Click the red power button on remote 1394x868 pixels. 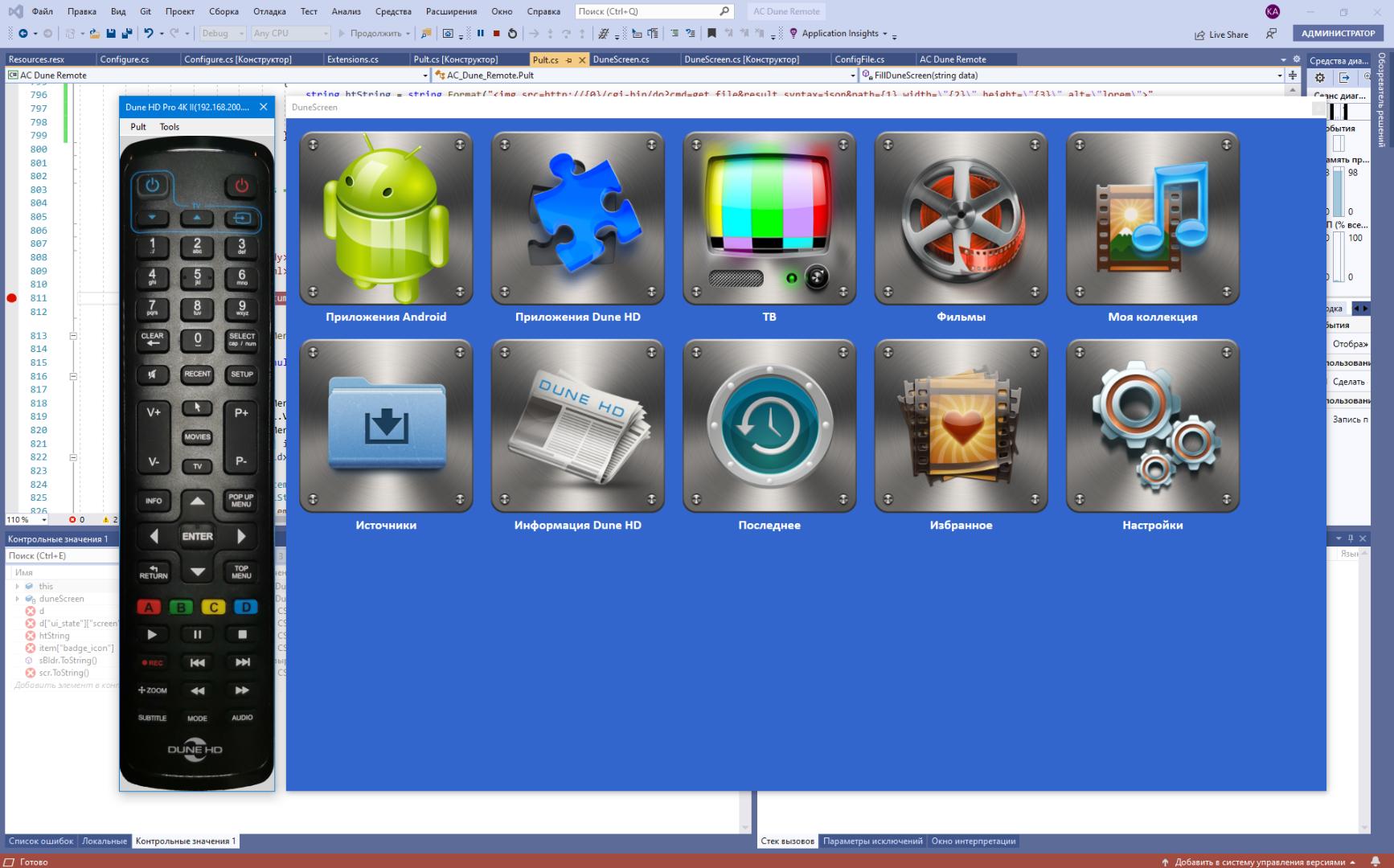click(x=242, y=186)
